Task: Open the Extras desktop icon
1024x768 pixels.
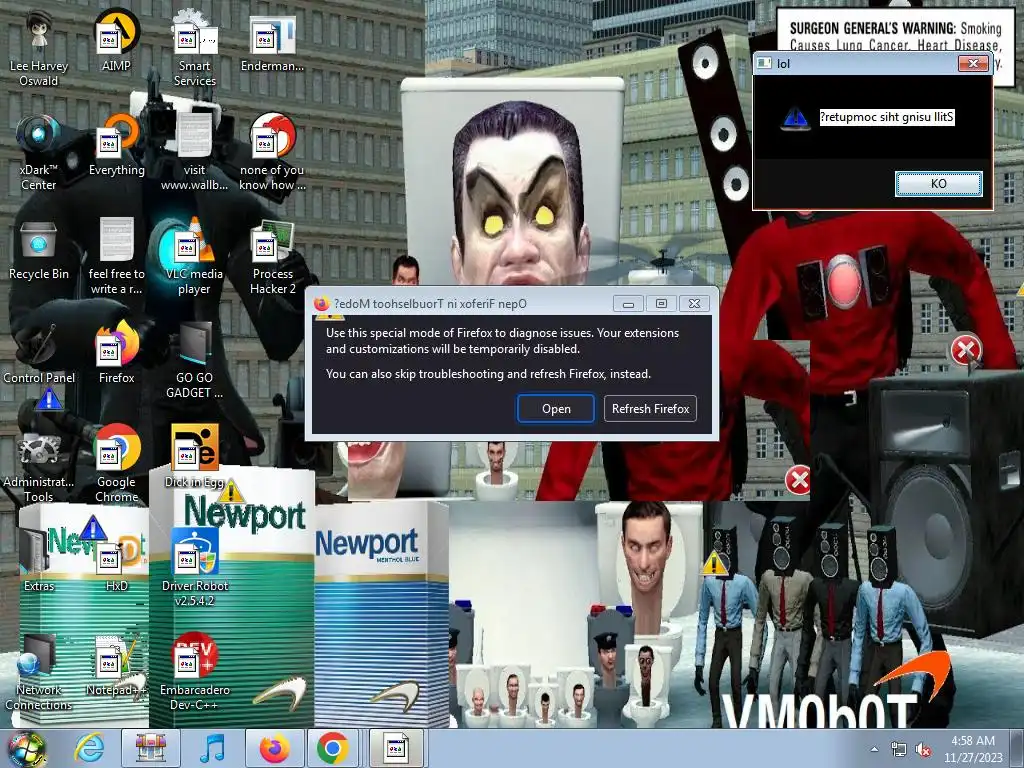Action: (39, 560)
